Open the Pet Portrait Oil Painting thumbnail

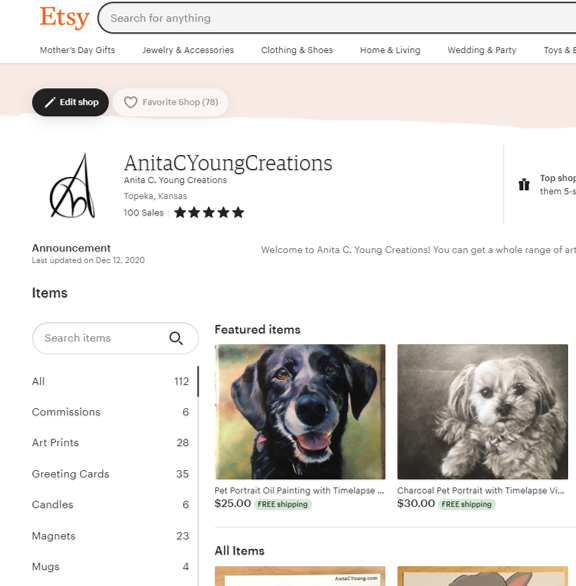pyautogui.click(x=300, y=411)
